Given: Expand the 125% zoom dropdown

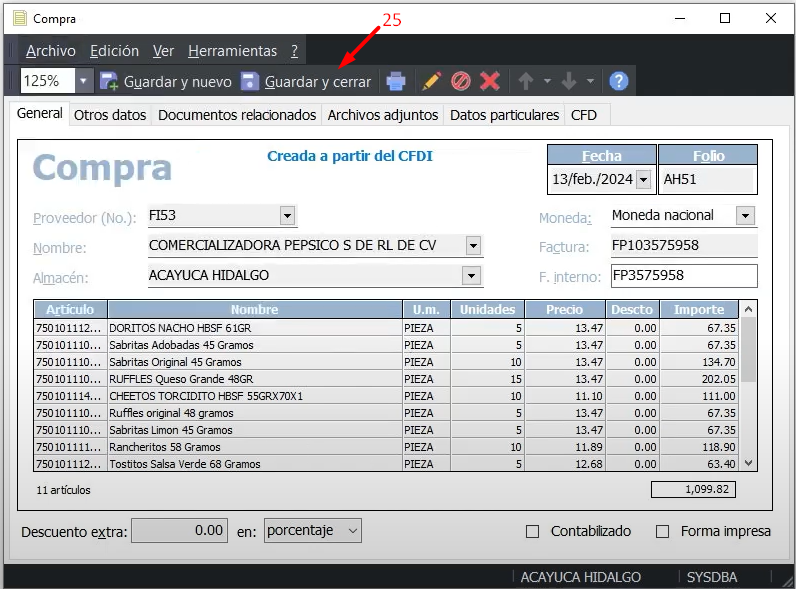Looking at the screenshot, I should [83, 81].
